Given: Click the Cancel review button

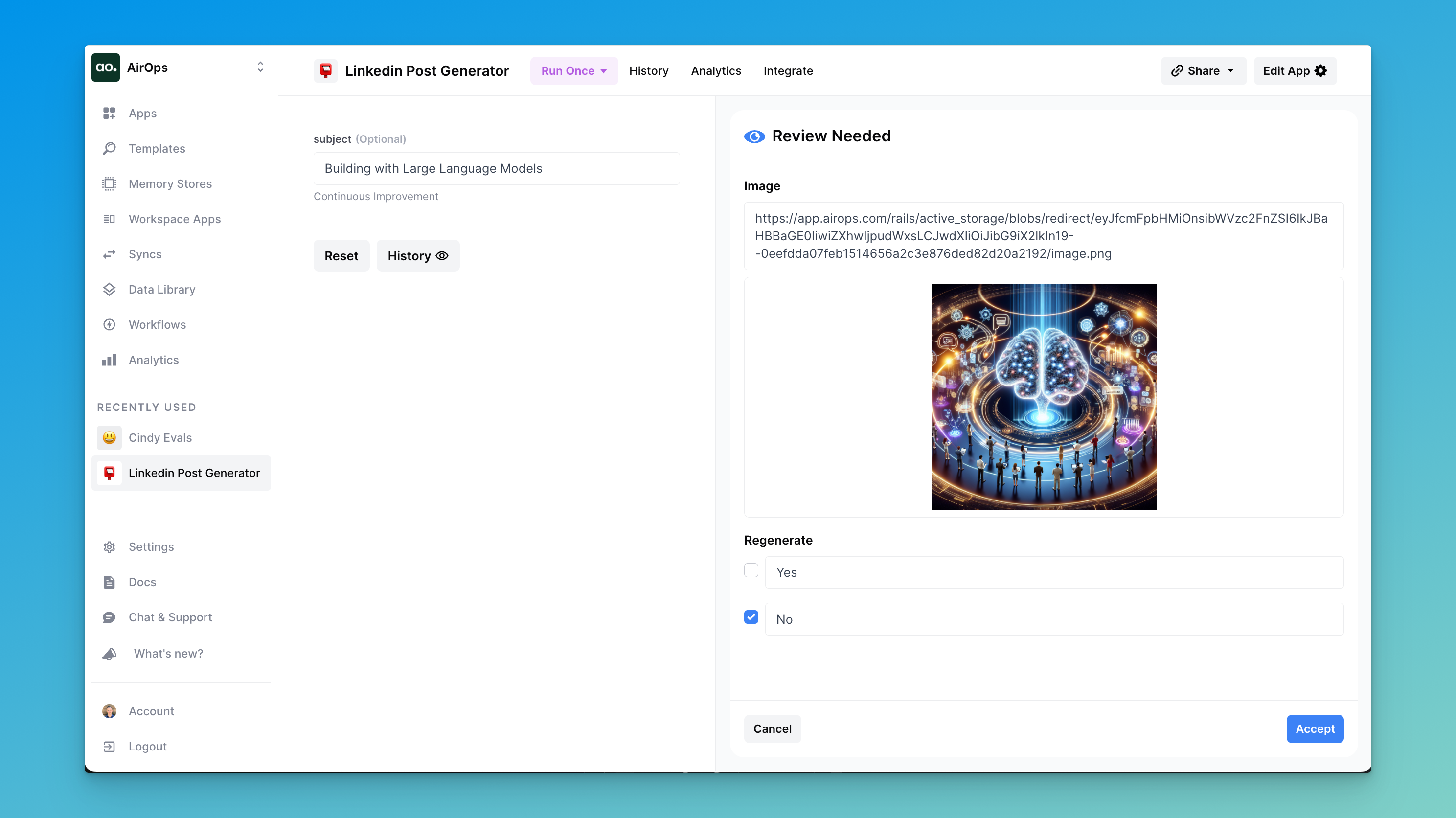Looking at the screenshot, I should pos(772,728).
